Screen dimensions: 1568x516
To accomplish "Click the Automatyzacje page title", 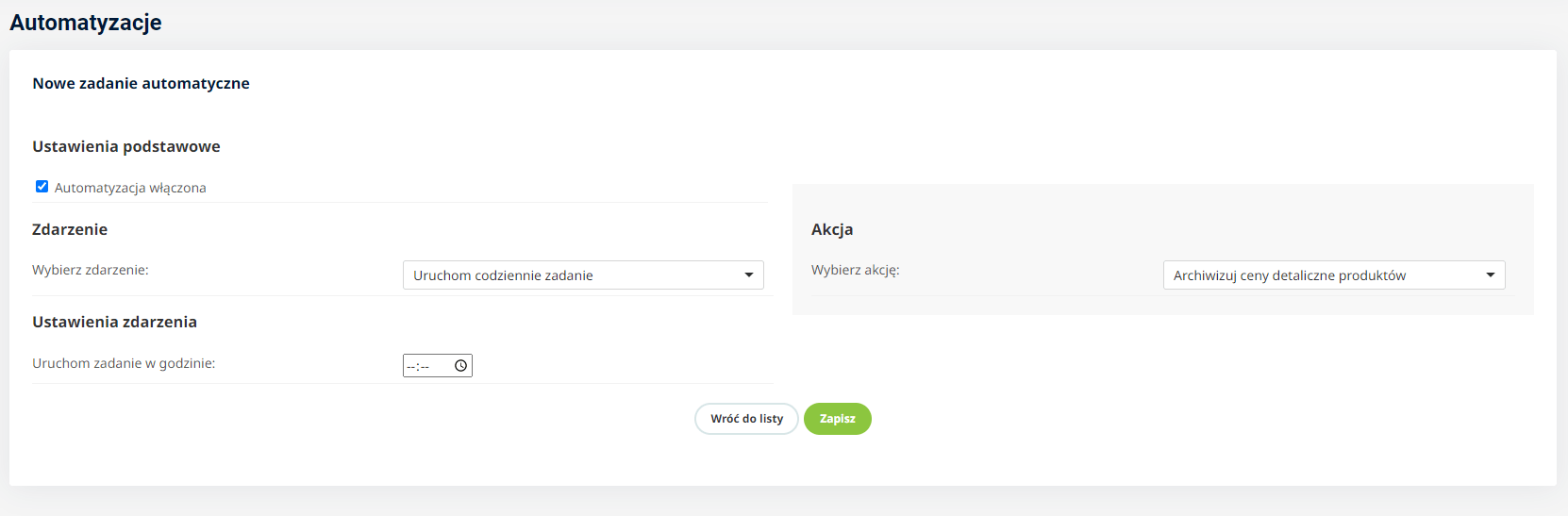I will coord(86,23).
